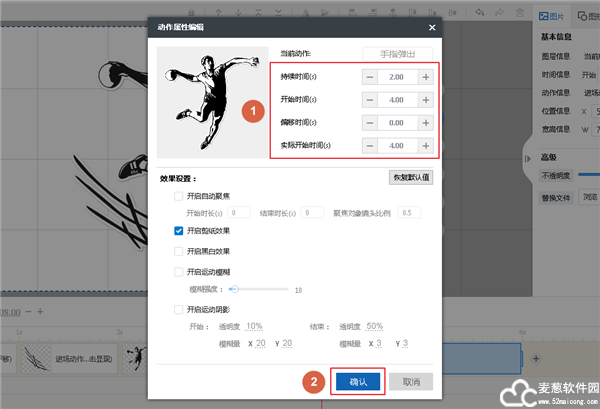Increase 偏移时间 with the plus button
This screenshot has height=409, width=600.
(x=426, y=122)
